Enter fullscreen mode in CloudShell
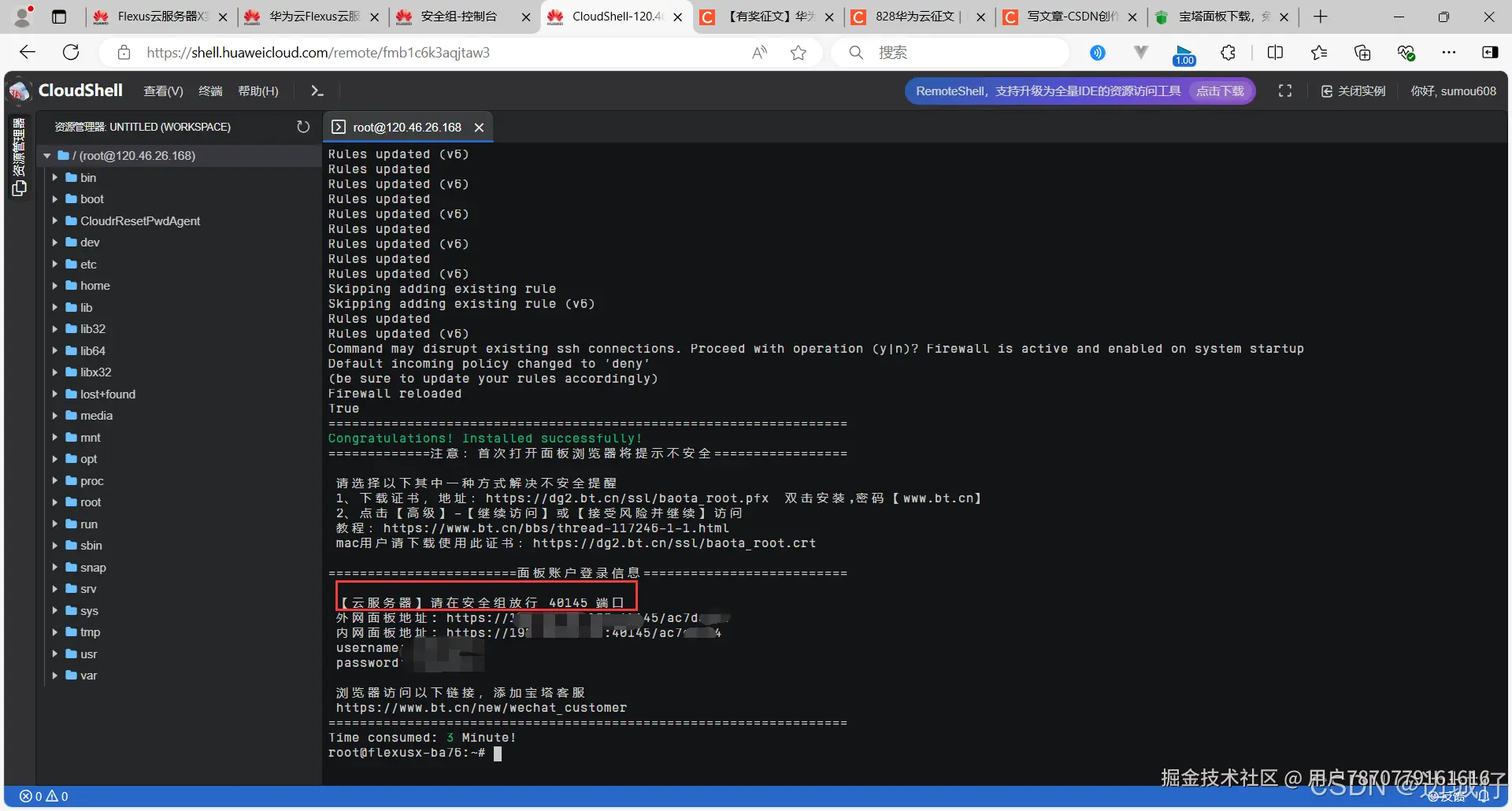The width and height of the screenshot is (1512, 811). 1285,91
